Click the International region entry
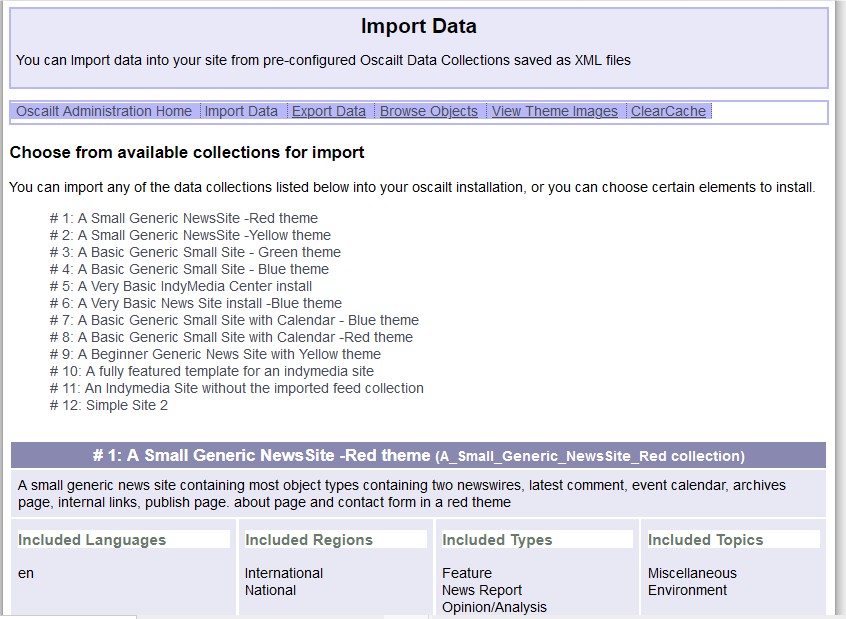Screen dimensions: 846x619 pos(284,573)
